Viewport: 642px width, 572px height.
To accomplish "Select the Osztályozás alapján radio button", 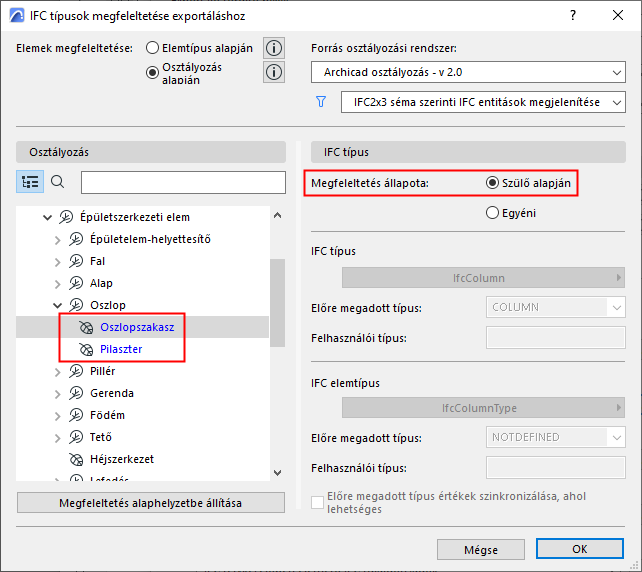I will coord(152,72).
